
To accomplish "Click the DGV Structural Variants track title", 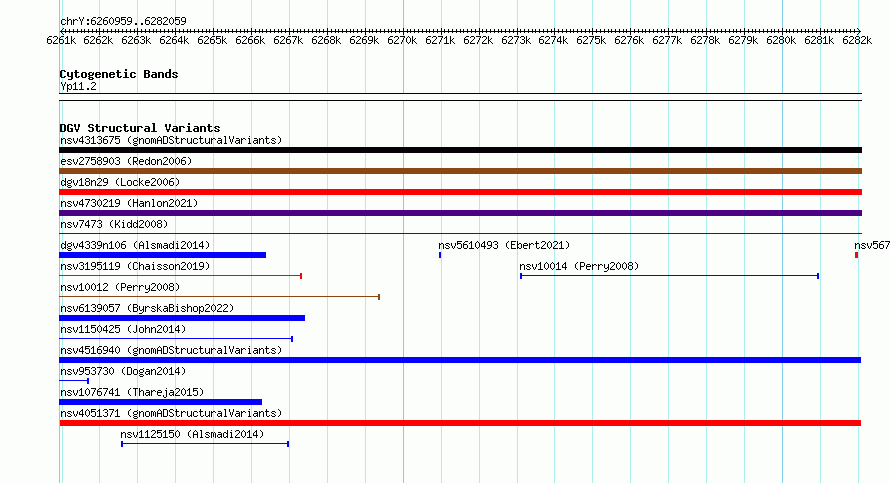I will [x=140, y=128].
